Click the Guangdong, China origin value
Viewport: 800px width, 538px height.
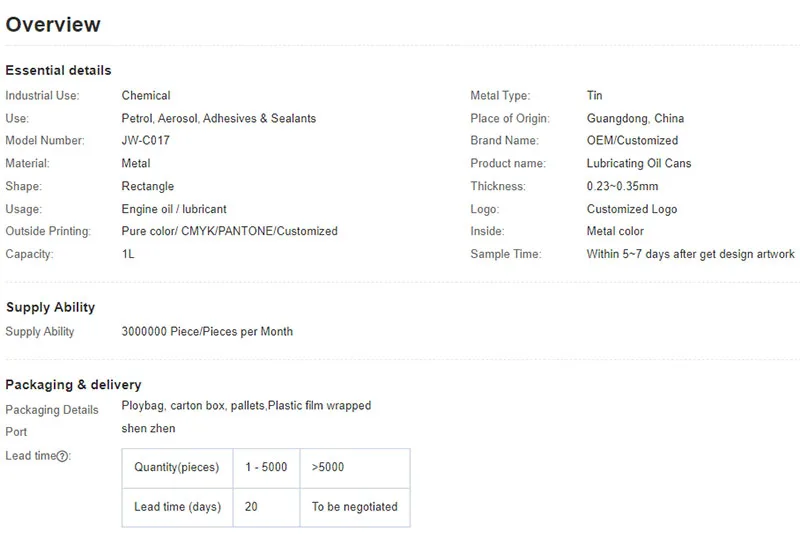[635, 118]
